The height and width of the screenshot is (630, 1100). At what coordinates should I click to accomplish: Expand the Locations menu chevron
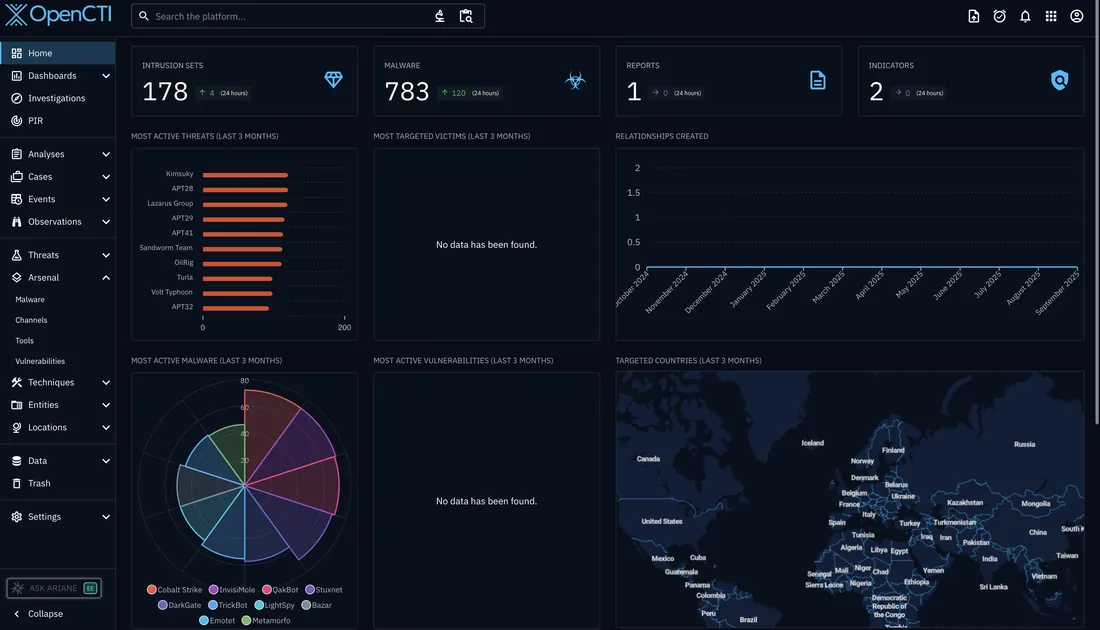coord(106,427)
